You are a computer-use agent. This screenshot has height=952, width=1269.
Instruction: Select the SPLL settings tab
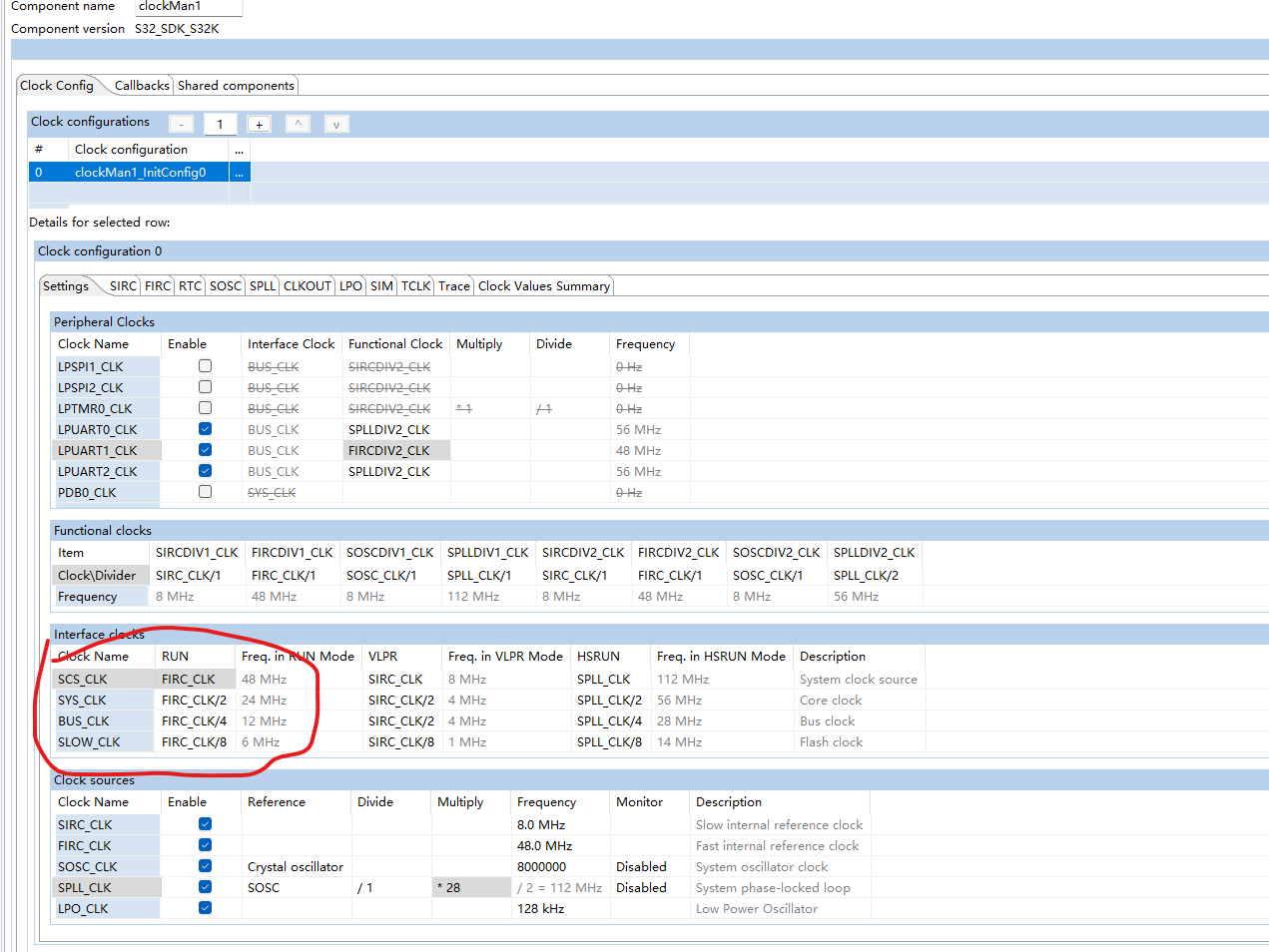coord(262,285)
